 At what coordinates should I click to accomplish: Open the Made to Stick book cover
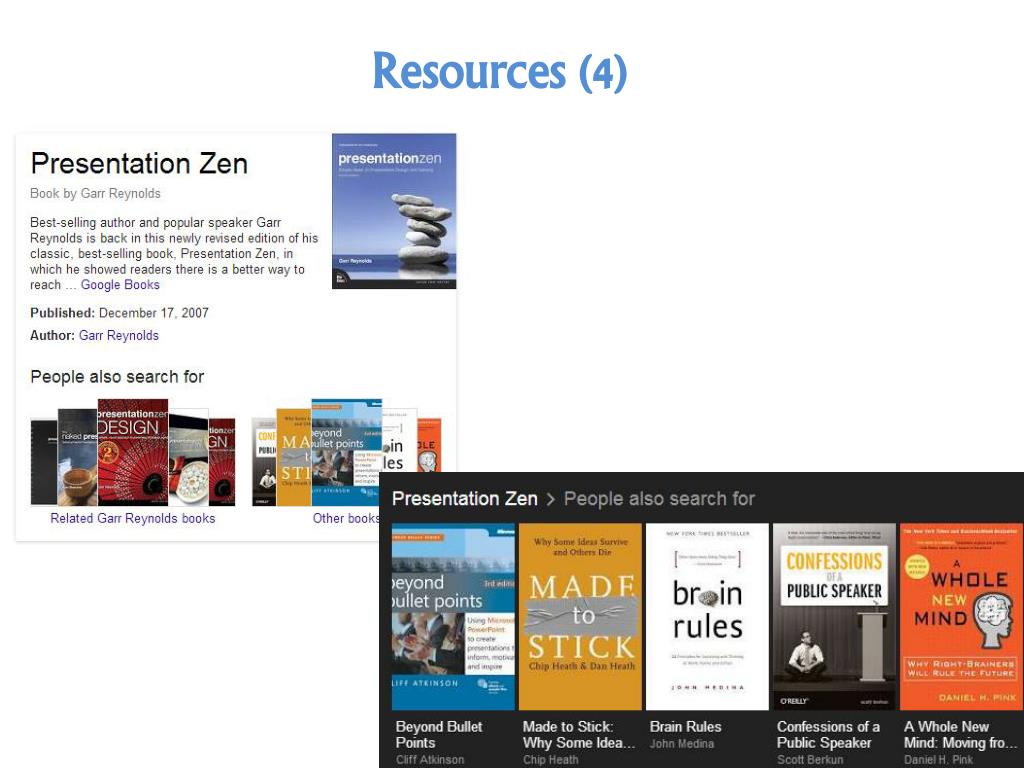pyautogui.click(x=580, y=616)
